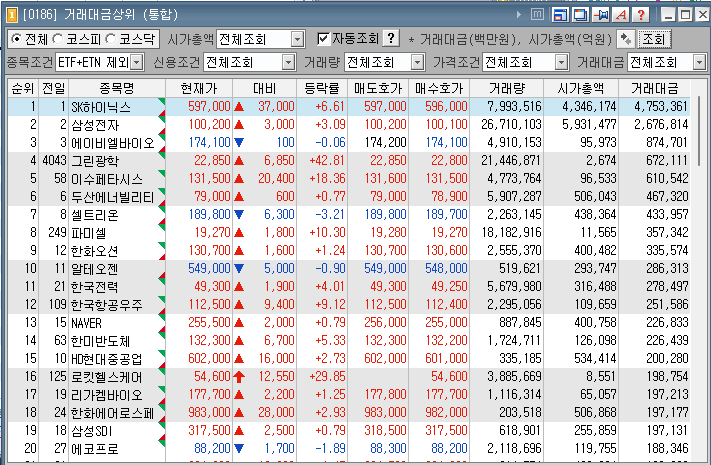The width and height of the screenshot is (711, 465).
Task: Select the 코스닥 radio button
Action: (111, 39)
